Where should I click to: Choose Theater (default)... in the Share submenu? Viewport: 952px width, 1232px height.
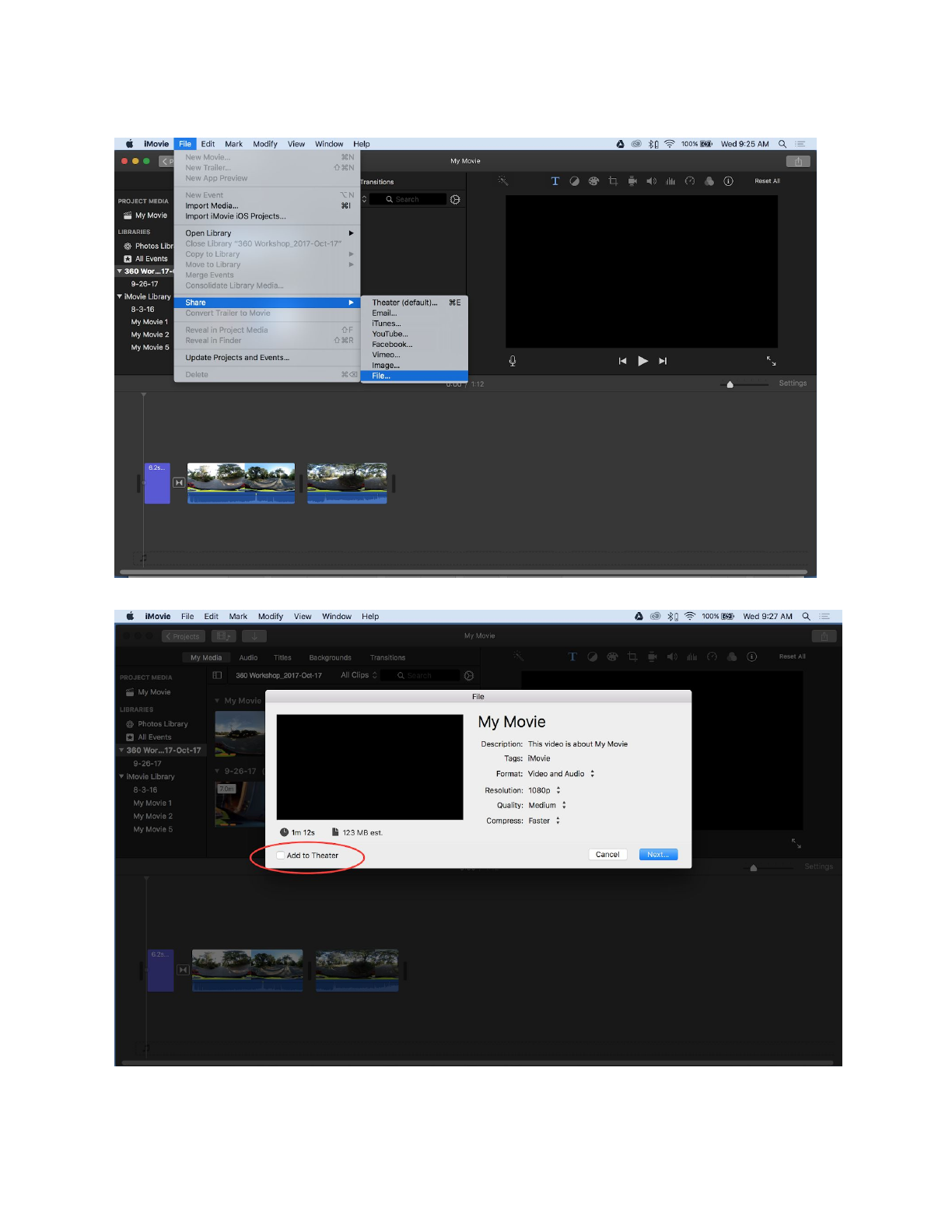[x=415, y=303]
